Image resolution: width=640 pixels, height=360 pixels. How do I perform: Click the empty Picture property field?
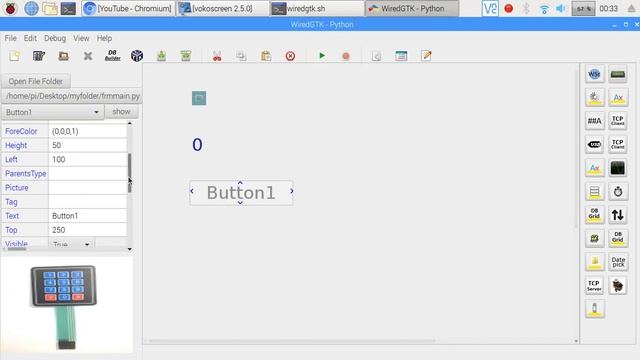[x=88, y=188]
